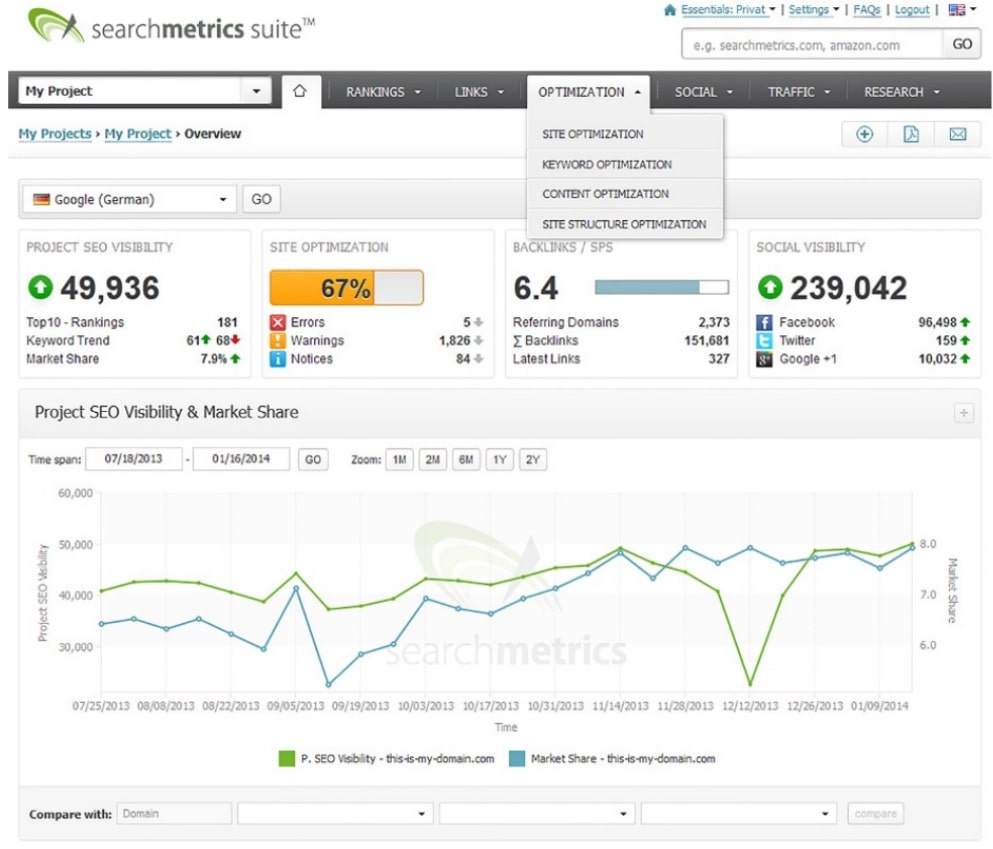Click the Compare with Domain field

[x=174, y=814]
